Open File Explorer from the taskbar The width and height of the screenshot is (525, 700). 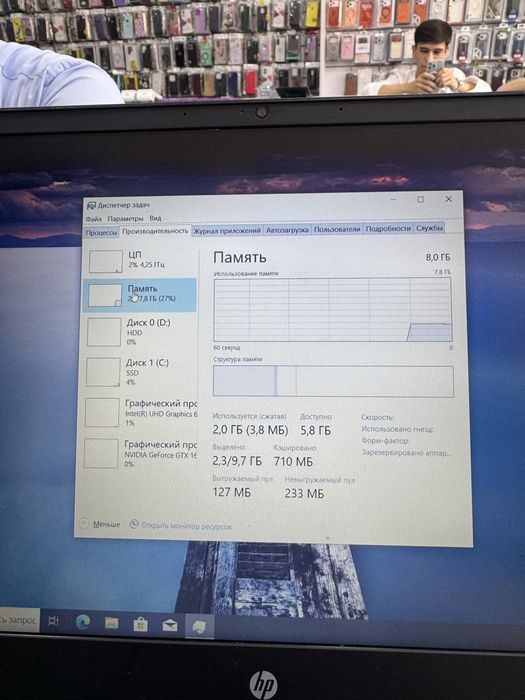[x=111, y=623]
